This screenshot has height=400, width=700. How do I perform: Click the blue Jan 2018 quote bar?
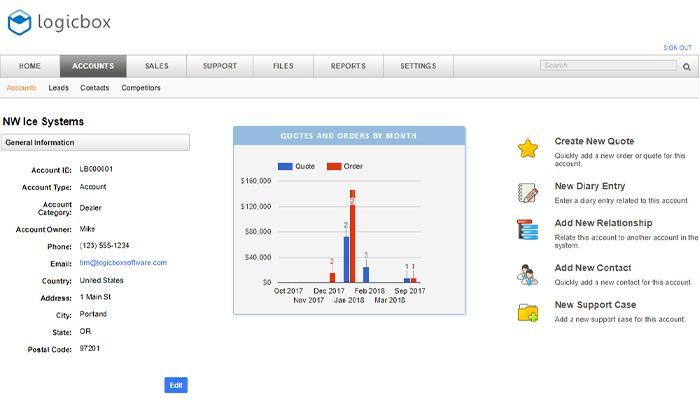tap(346, 259)
